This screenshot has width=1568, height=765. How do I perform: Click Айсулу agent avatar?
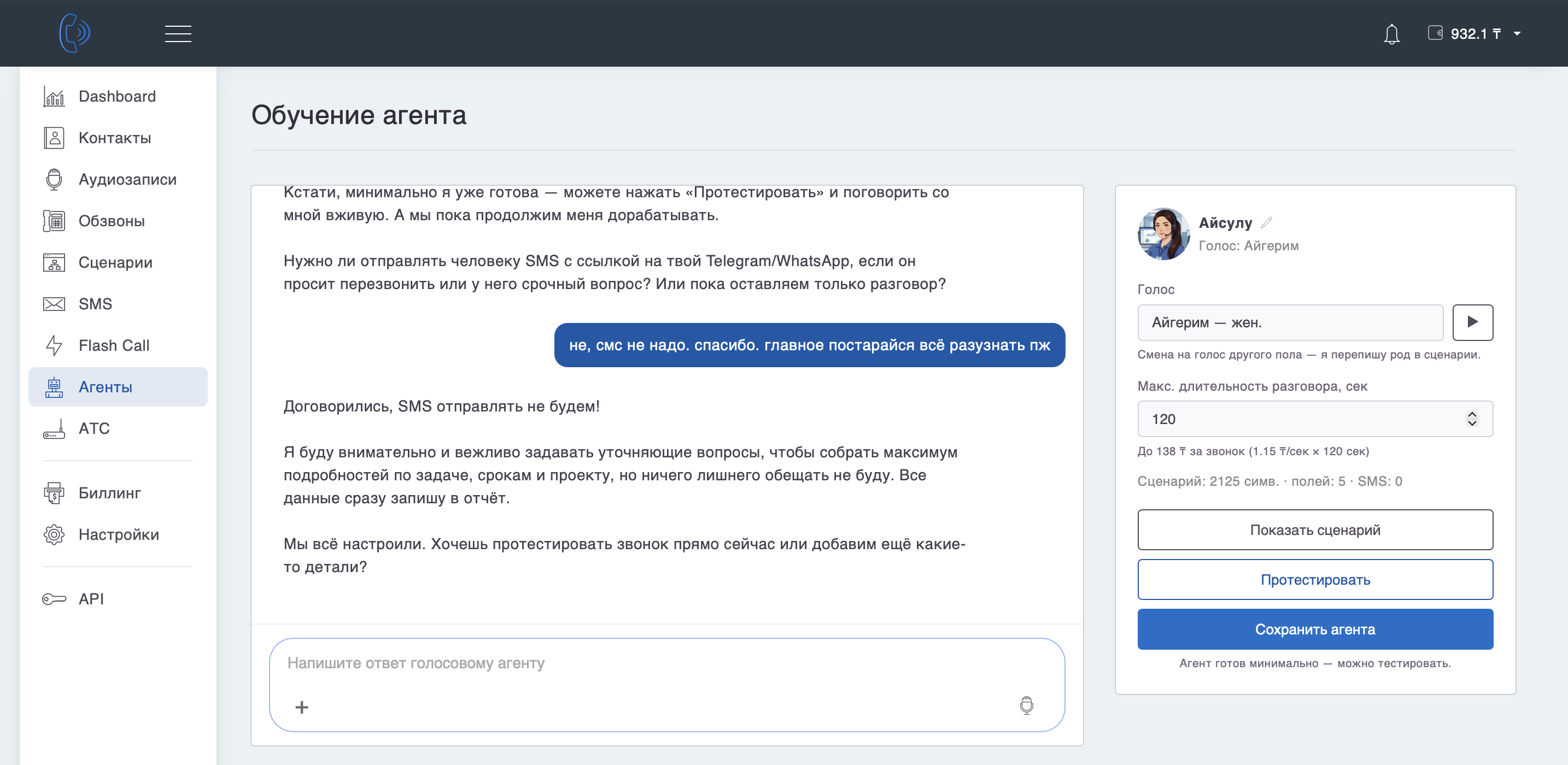tap(1163, 234)
